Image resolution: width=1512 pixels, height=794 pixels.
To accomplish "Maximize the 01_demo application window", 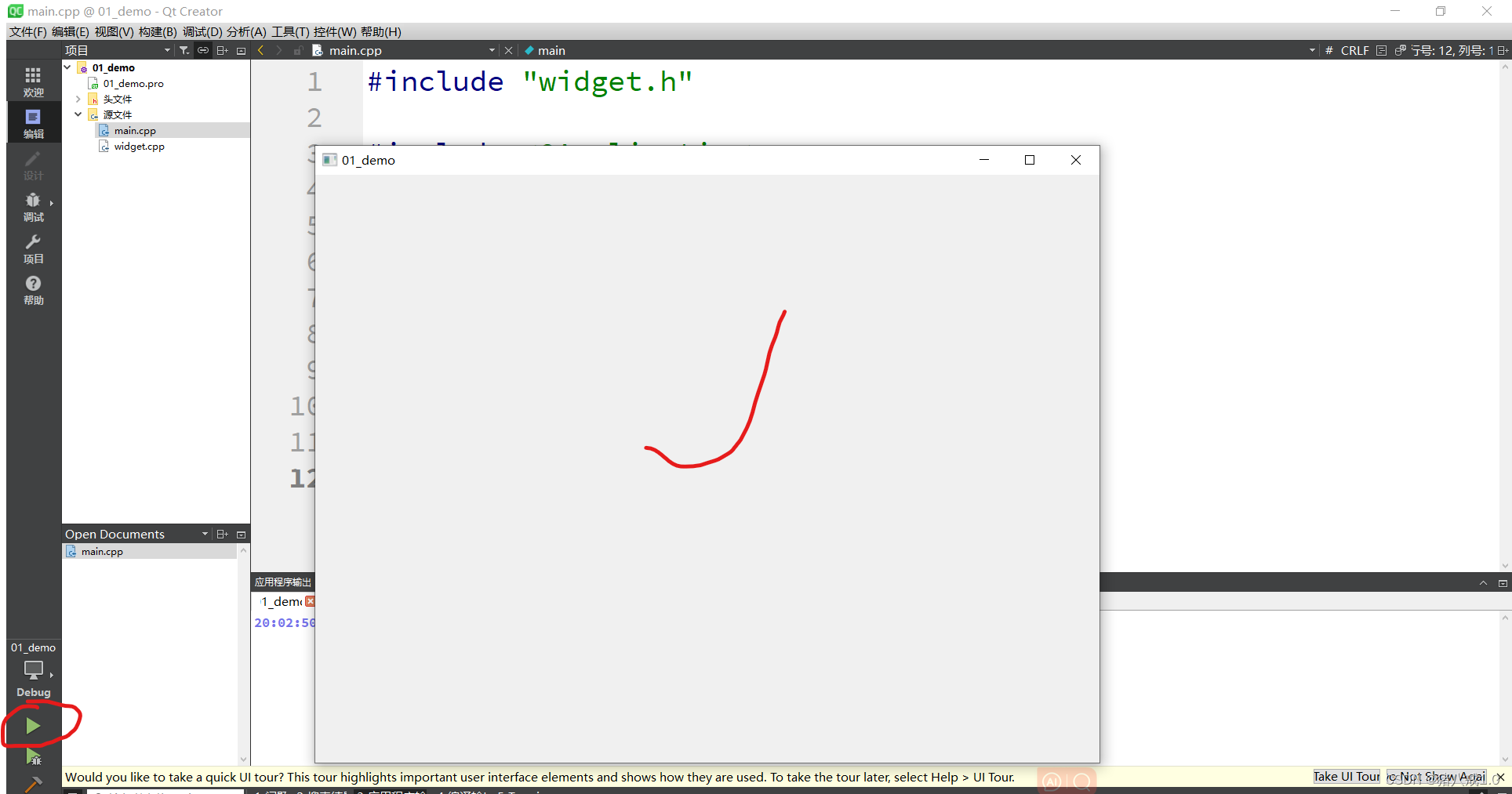I will (1030, 160).
